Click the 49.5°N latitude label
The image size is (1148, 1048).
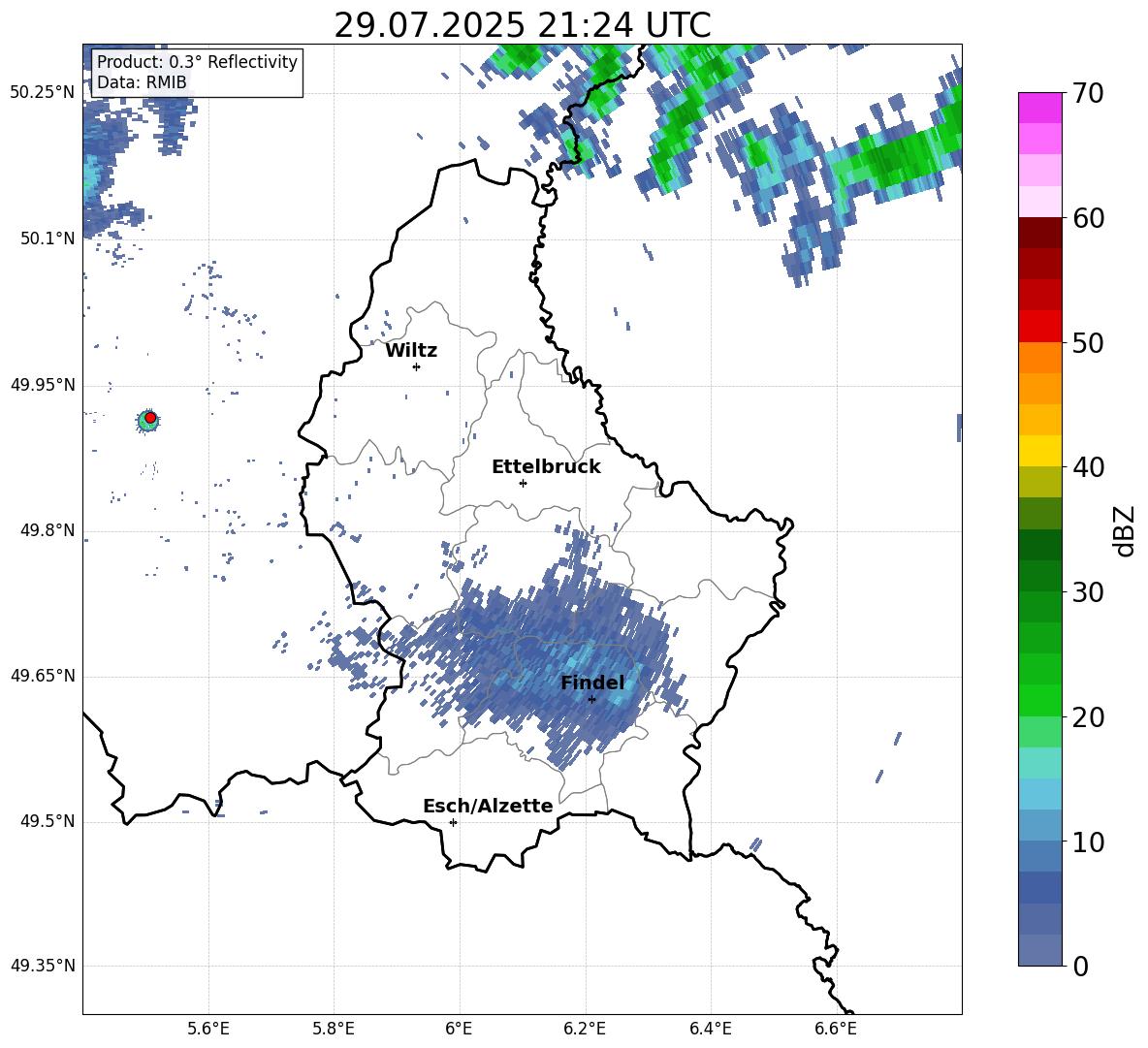click(x=48, y=821)
